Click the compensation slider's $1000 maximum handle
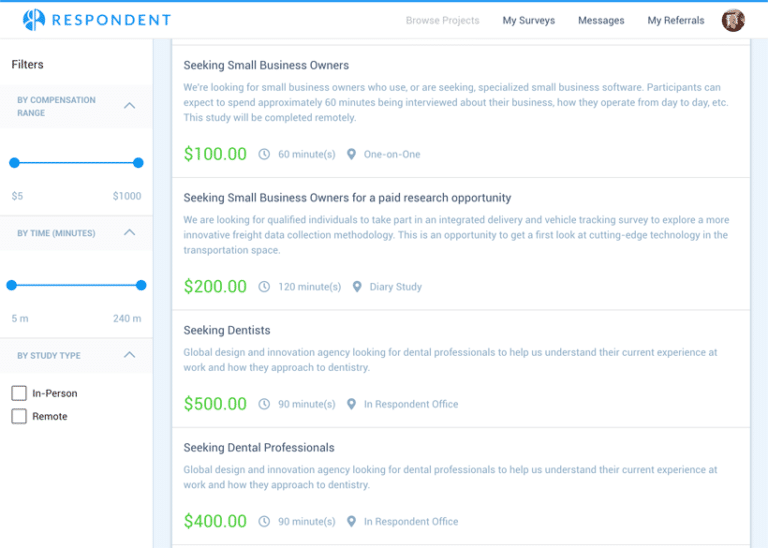The image size is (768, 548). (138, 163)
